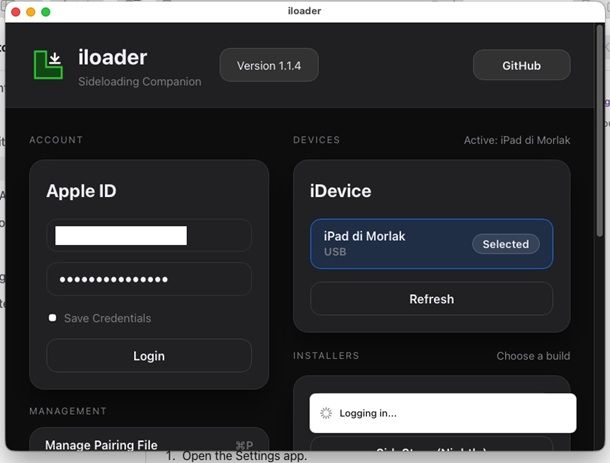Click the yellow minimize window button
Image resolution: width=610 pixels, height=463 pixels.
coord(31,12)
